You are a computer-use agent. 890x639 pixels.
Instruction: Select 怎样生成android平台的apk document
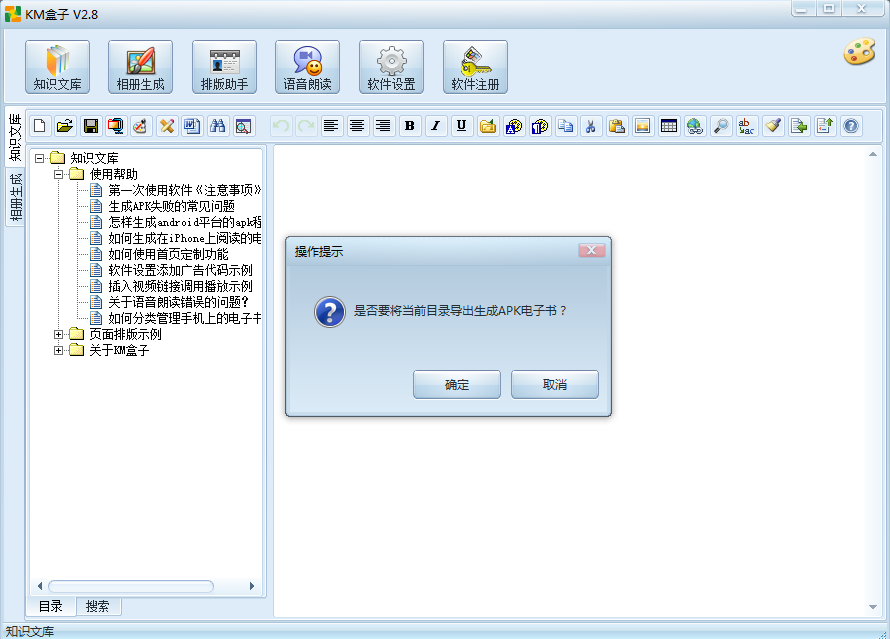pyautogui.click(x=184, y=222)
